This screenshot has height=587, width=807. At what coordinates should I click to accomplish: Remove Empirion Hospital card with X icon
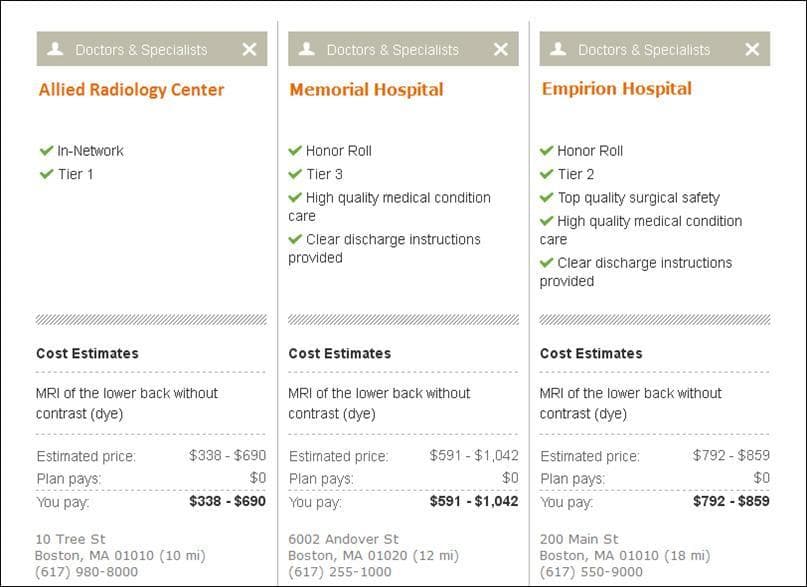[752, 49]
